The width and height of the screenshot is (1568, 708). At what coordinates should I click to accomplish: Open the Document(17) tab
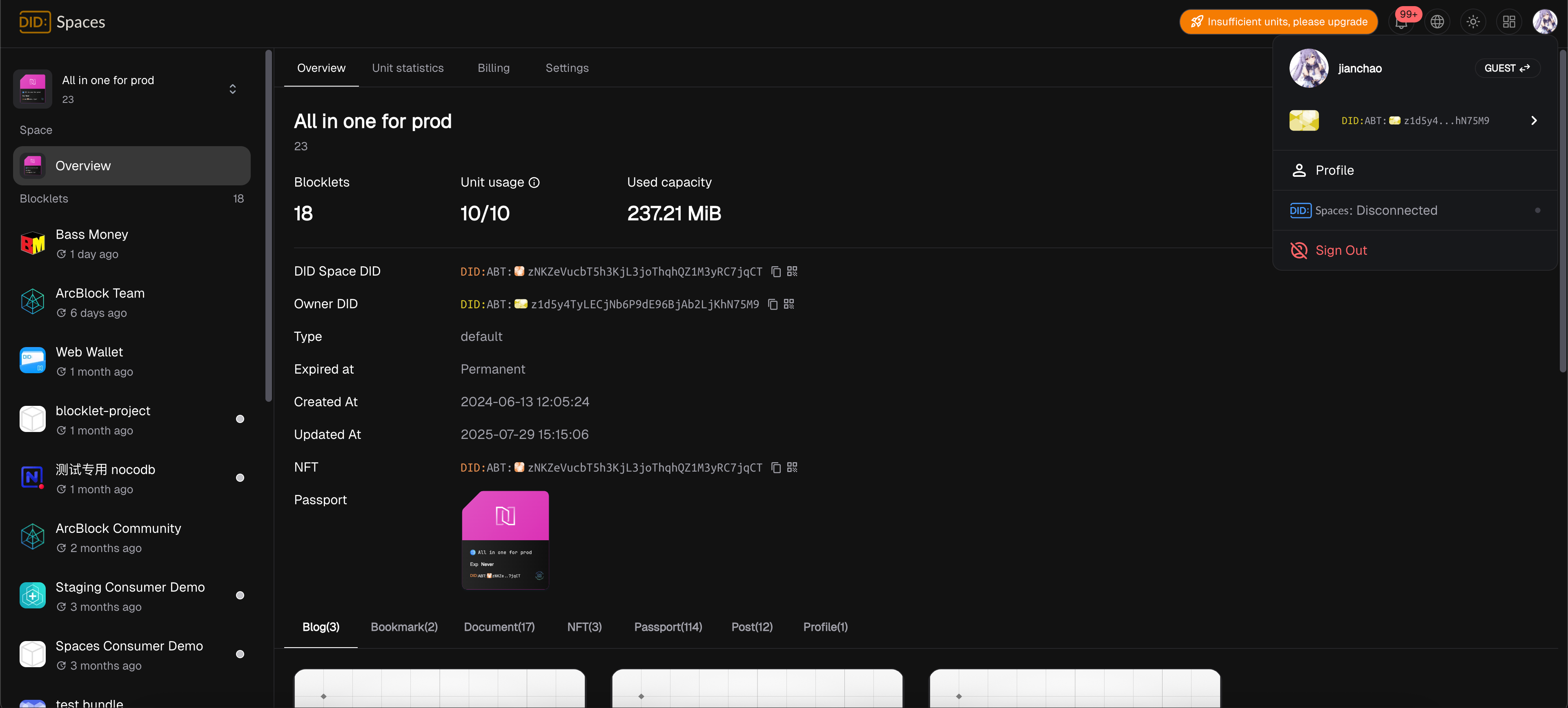tap(499, 627)
